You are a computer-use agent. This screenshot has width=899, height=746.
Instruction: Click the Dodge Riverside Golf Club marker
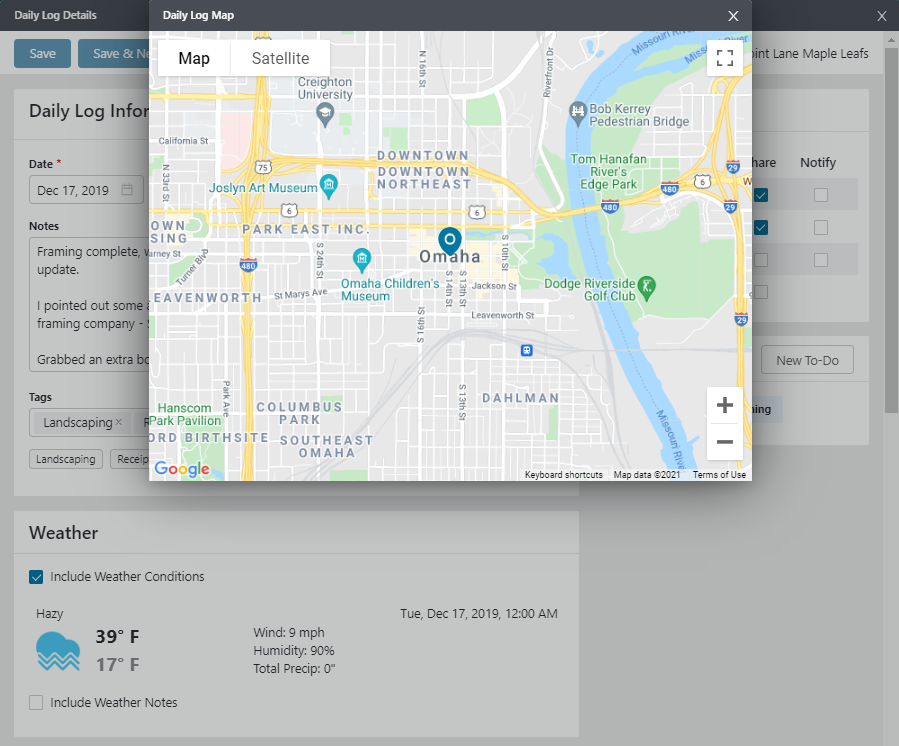(647, 286)
